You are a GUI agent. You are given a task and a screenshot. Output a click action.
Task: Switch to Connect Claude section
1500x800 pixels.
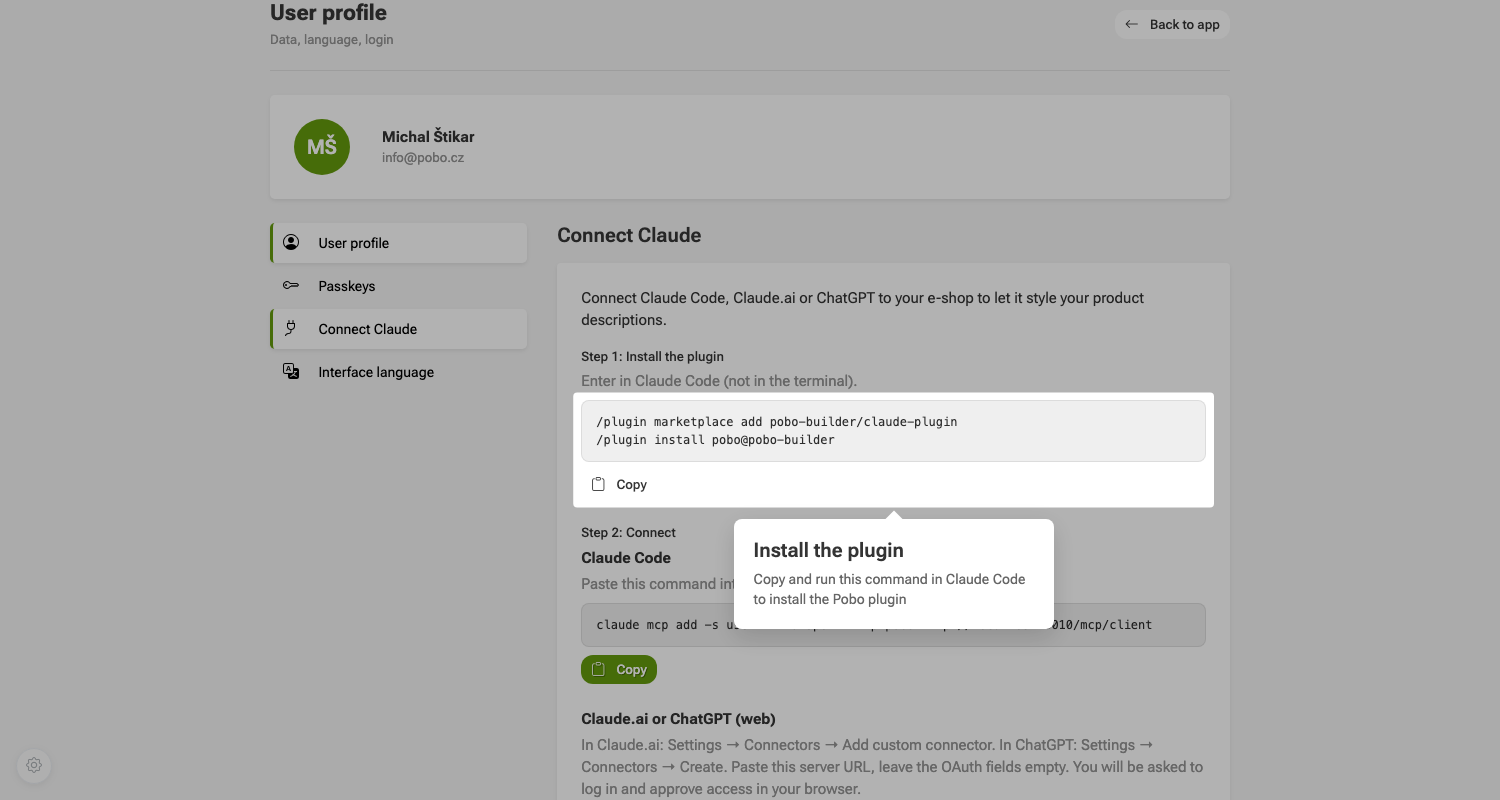click(399, 329)
